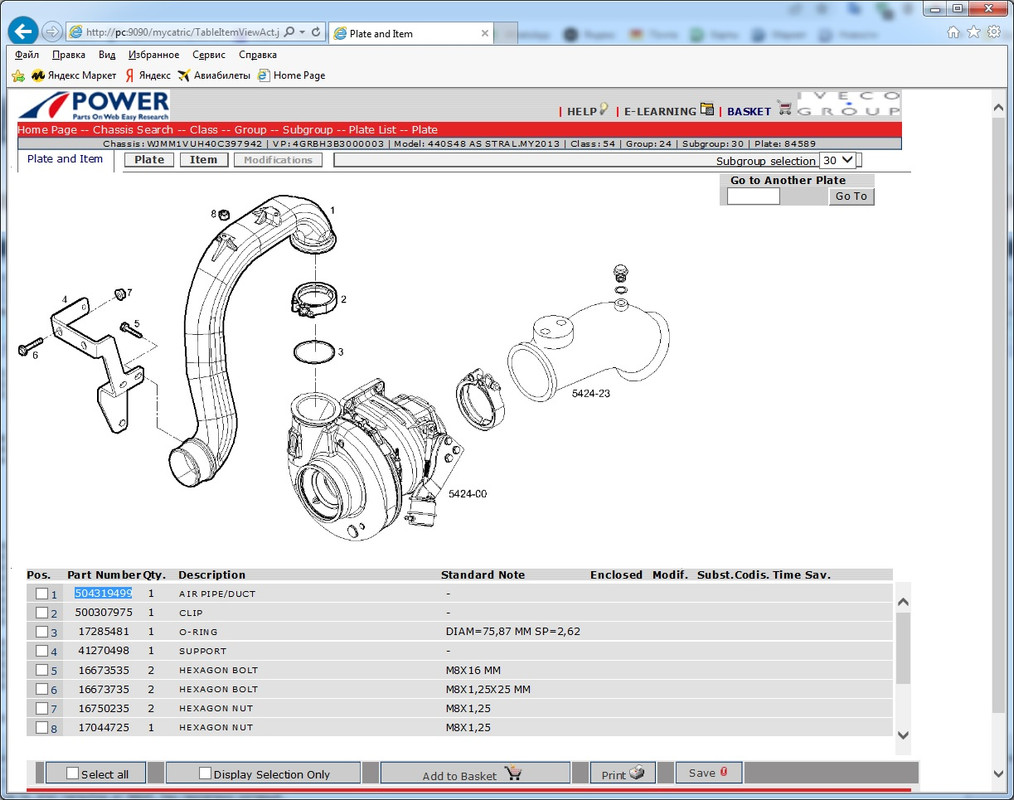Click the Plate button
The height and width of the screenshot is (800, 1014).
pyautogui.click(x=149, y=160)
